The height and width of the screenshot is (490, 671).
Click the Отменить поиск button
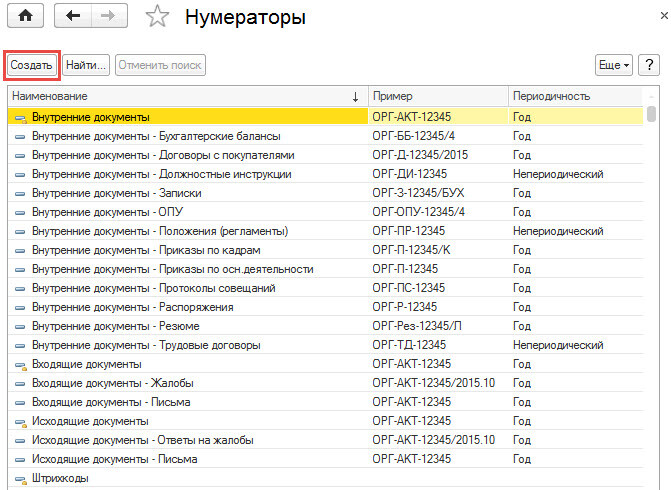160,65
